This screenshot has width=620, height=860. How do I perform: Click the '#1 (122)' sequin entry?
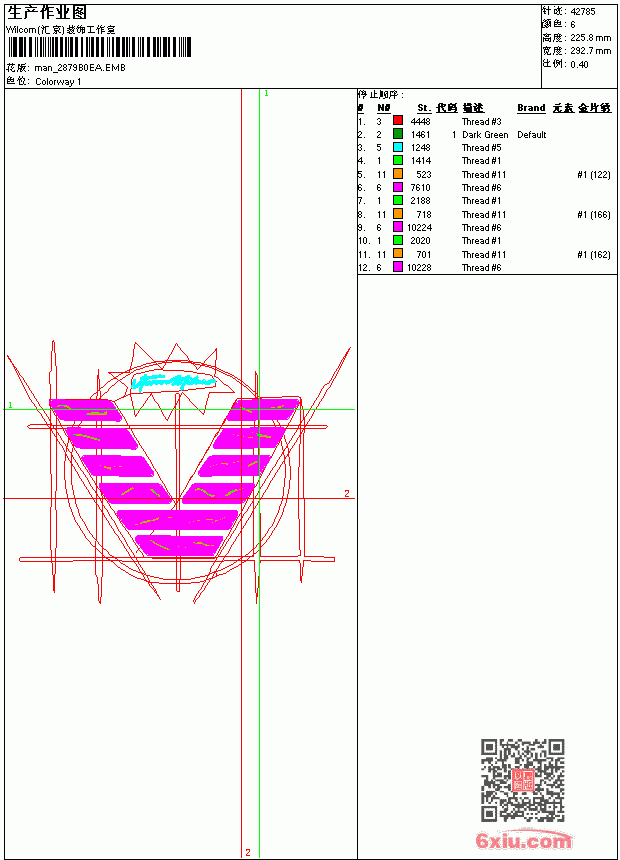594,174
